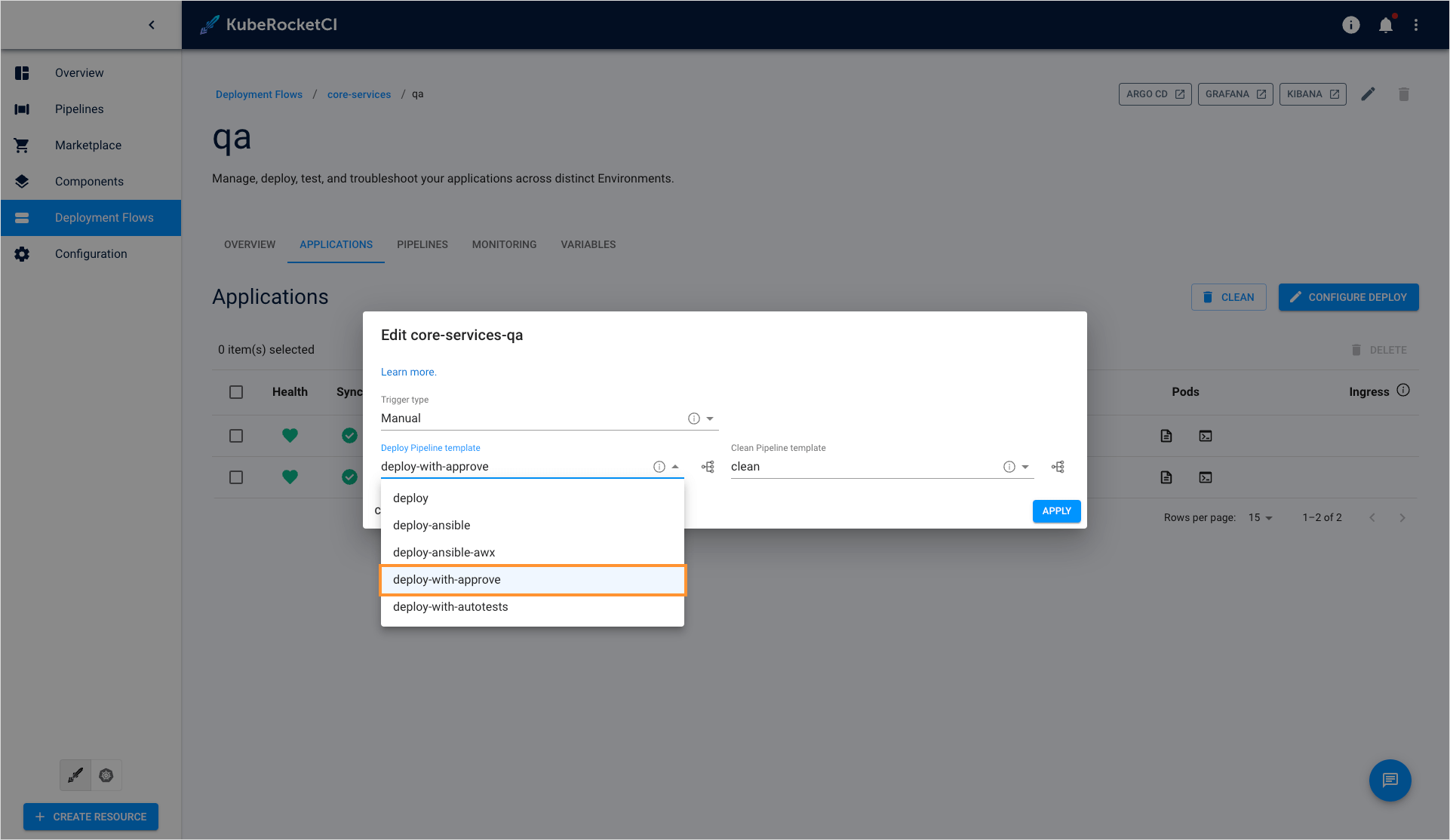Image resolution: width=1450 pixels, height=840 pixels.
Task: Open the VARIABLES tab
Action: [x=588, y=244]
